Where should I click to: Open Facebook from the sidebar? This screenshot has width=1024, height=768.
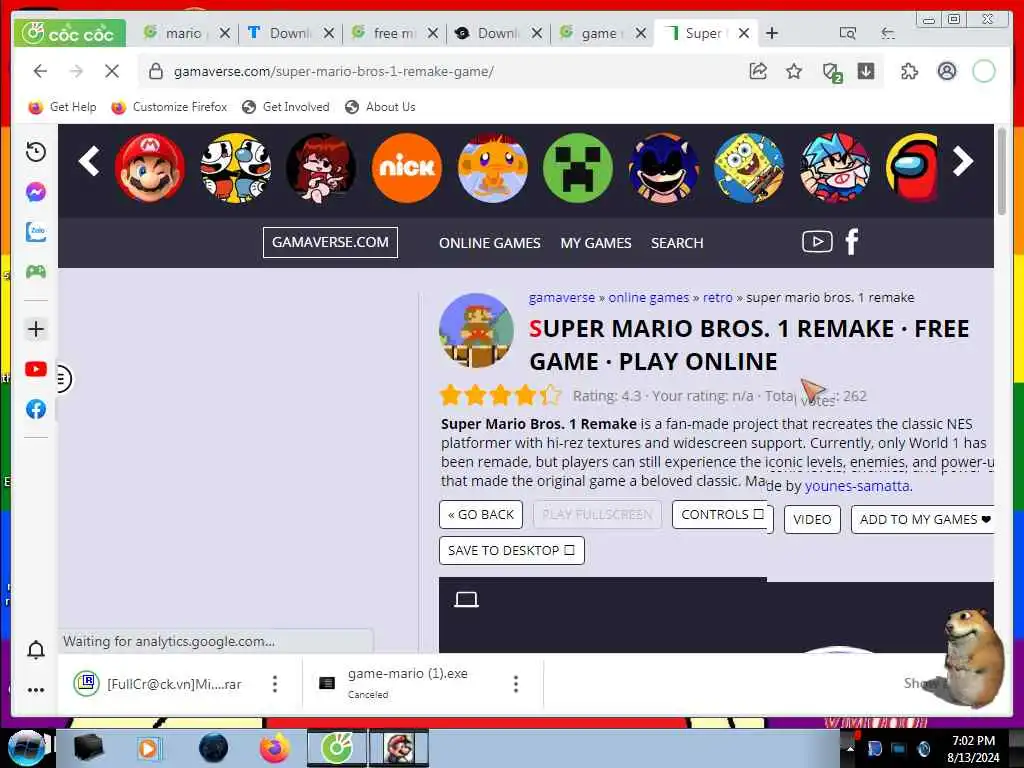(x=36, y=409)
